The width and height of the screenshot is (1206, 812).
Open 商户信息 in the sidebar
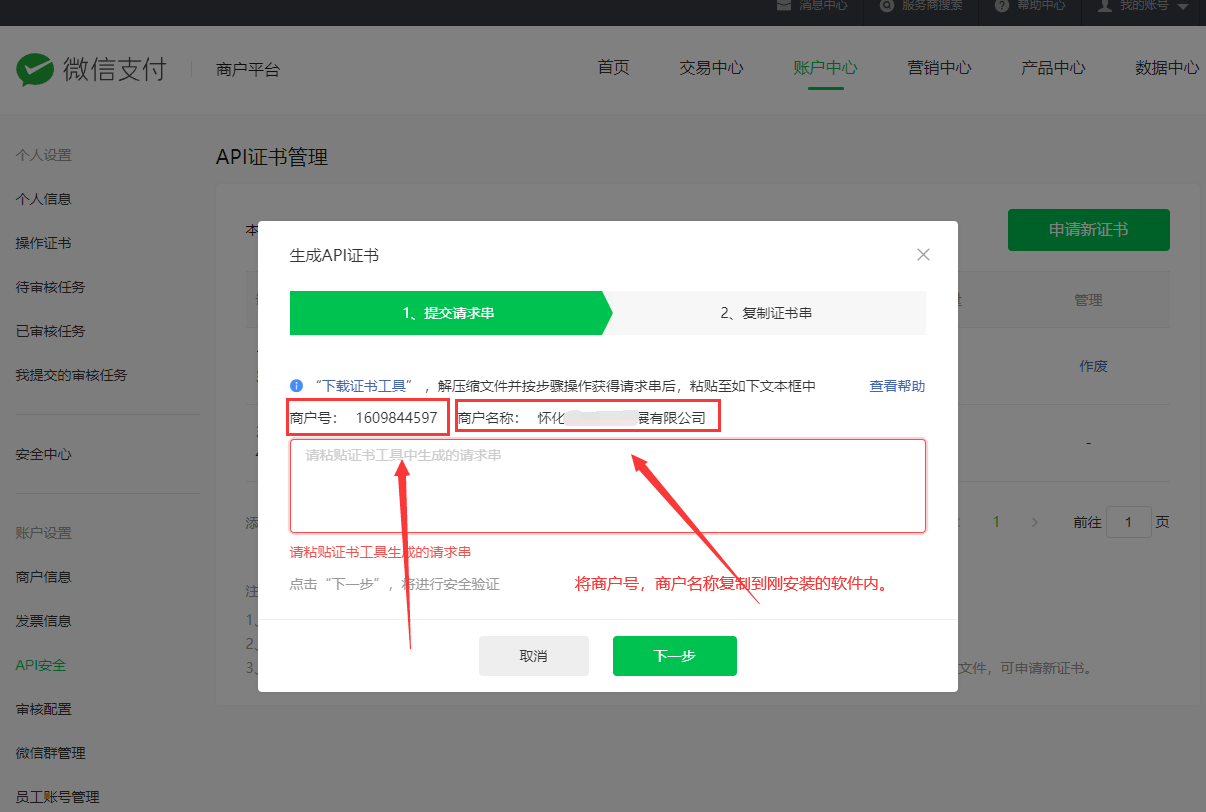pos(44,577)
